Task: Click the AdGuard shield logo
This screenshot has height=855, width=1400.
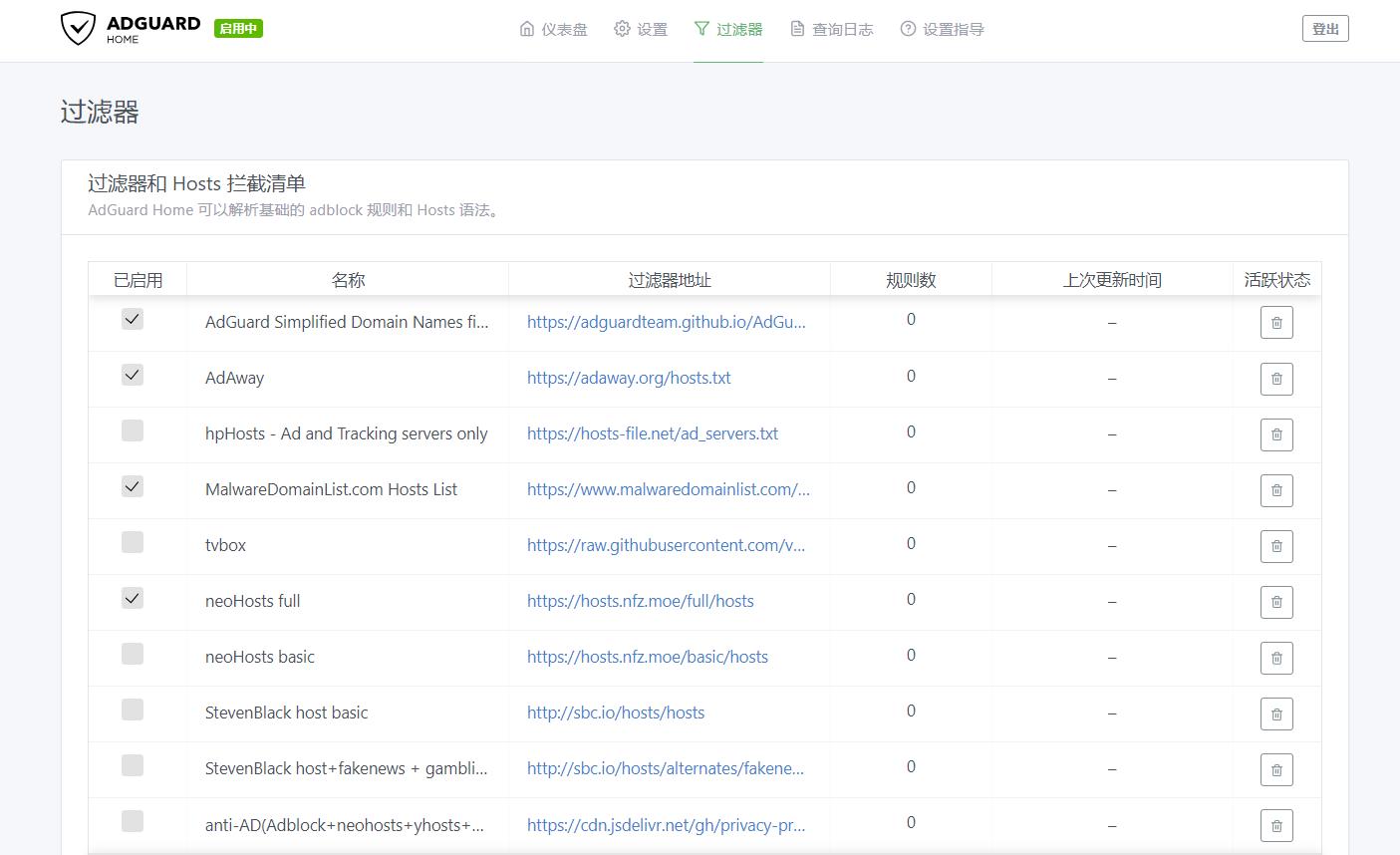Action: 76,28
